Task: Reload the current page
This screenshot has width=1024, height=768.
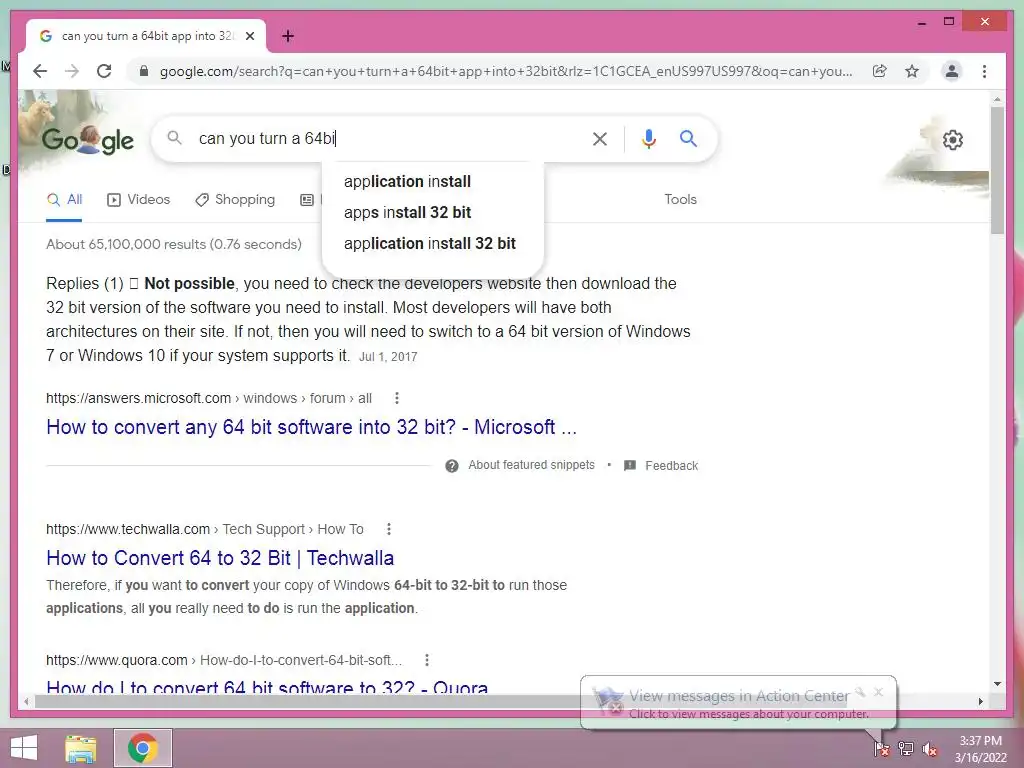Action: tap(104, 71)
